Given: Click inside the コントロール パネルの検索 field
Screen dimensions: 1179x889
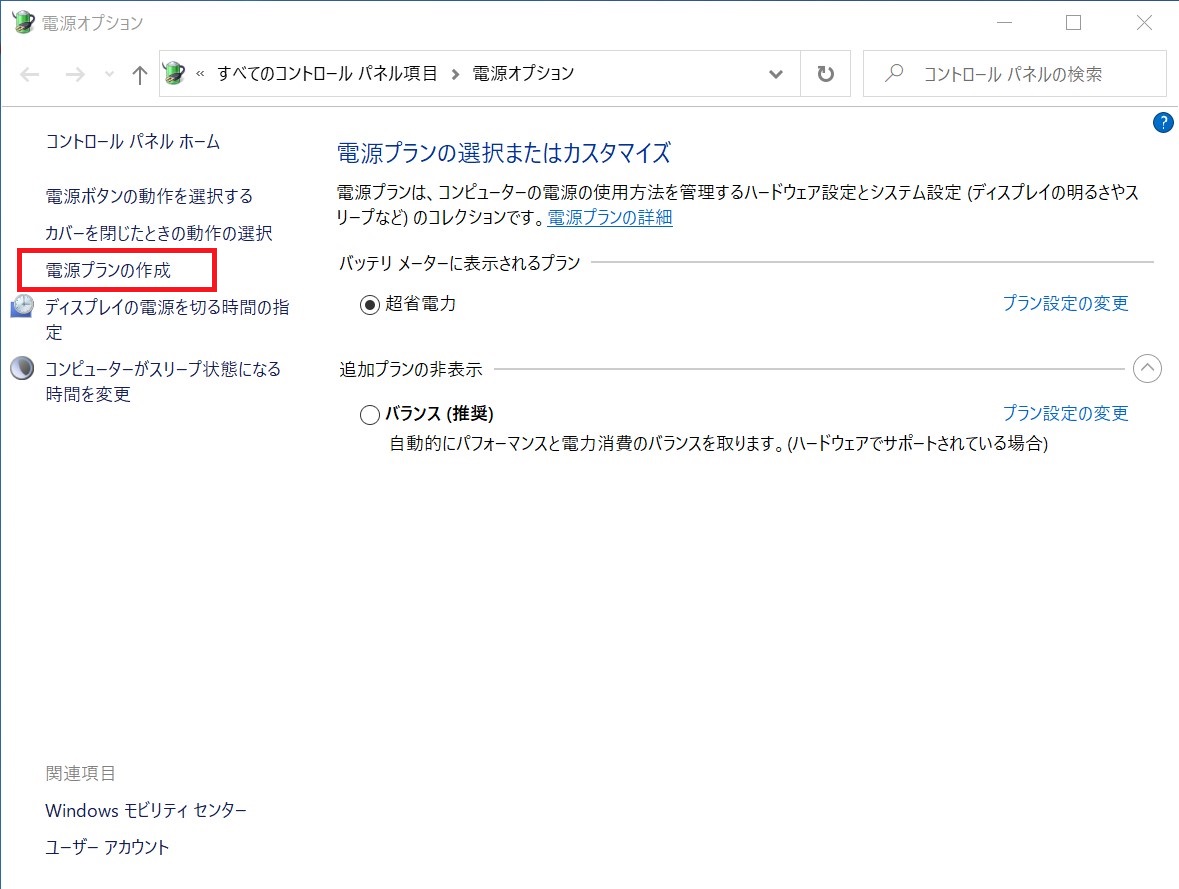Looking at the screenshot, I should [1000, 73].
